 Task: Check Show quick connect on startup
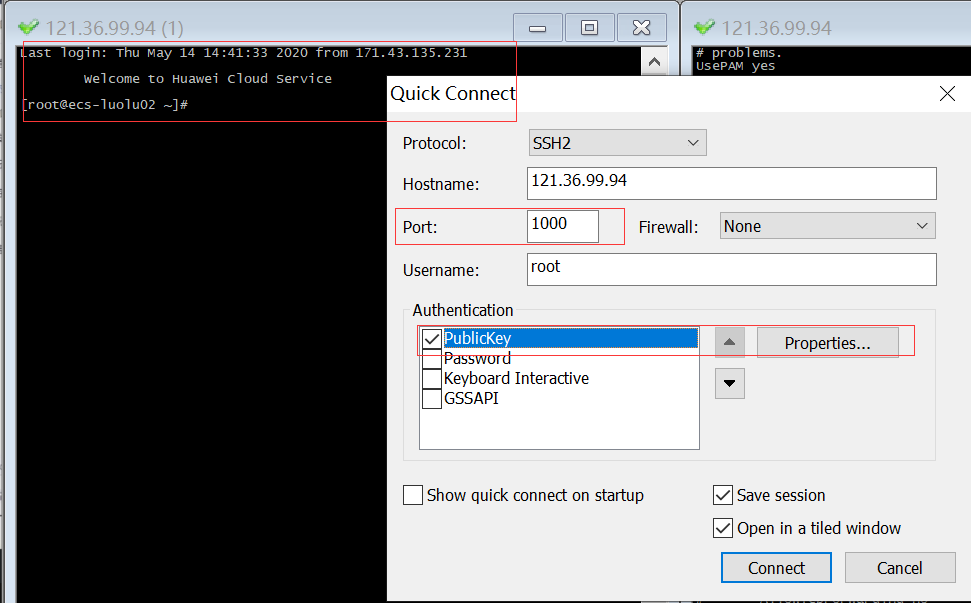tap(413, 495)
